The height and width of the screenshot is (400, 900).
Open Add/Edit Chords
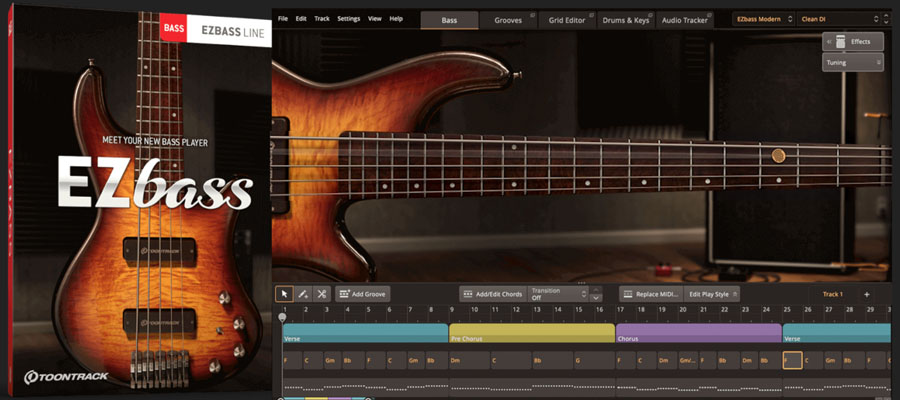(493, 294)
